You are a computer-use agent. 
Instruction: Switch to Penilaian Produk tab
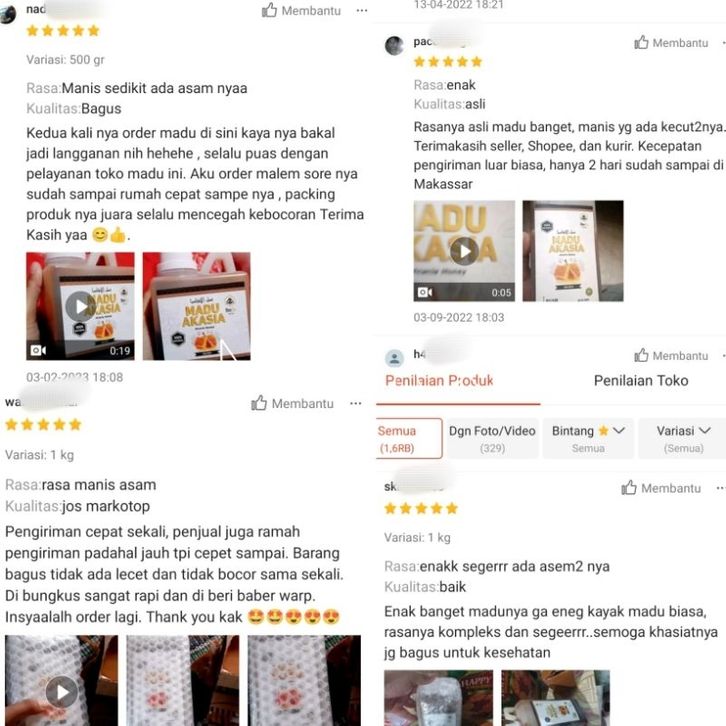tap(439, 381)
